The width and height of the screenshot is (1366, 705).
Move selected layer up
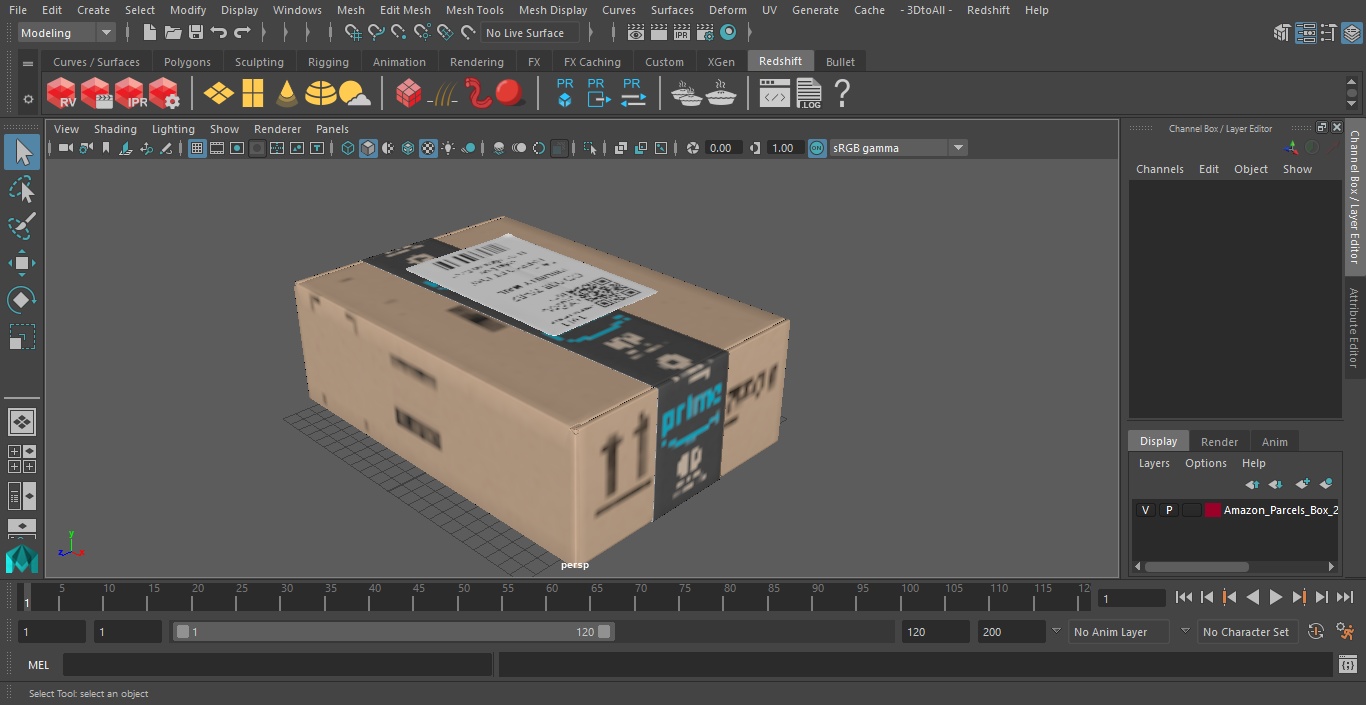pyautogui.click(x=1252, y=484)
